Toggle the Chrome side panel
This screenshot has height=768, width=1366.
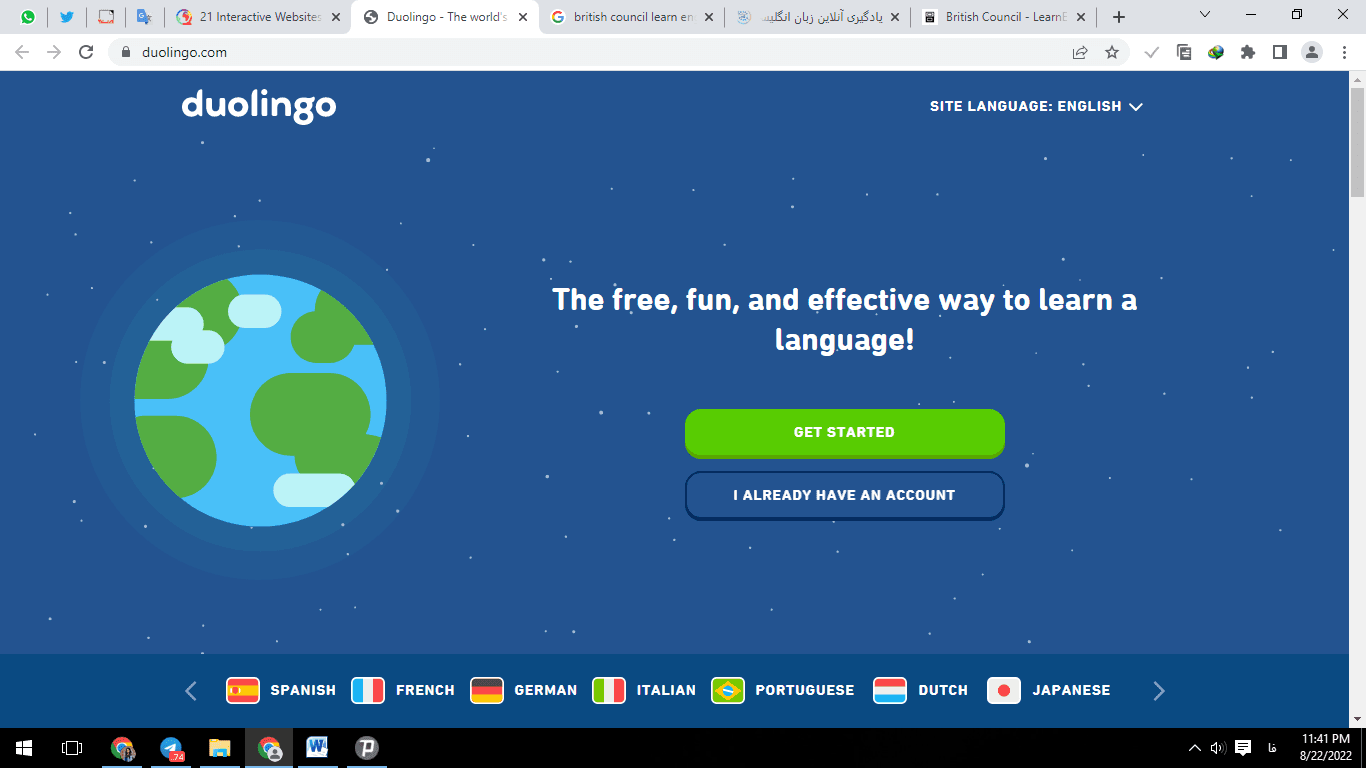point(1280,52)
